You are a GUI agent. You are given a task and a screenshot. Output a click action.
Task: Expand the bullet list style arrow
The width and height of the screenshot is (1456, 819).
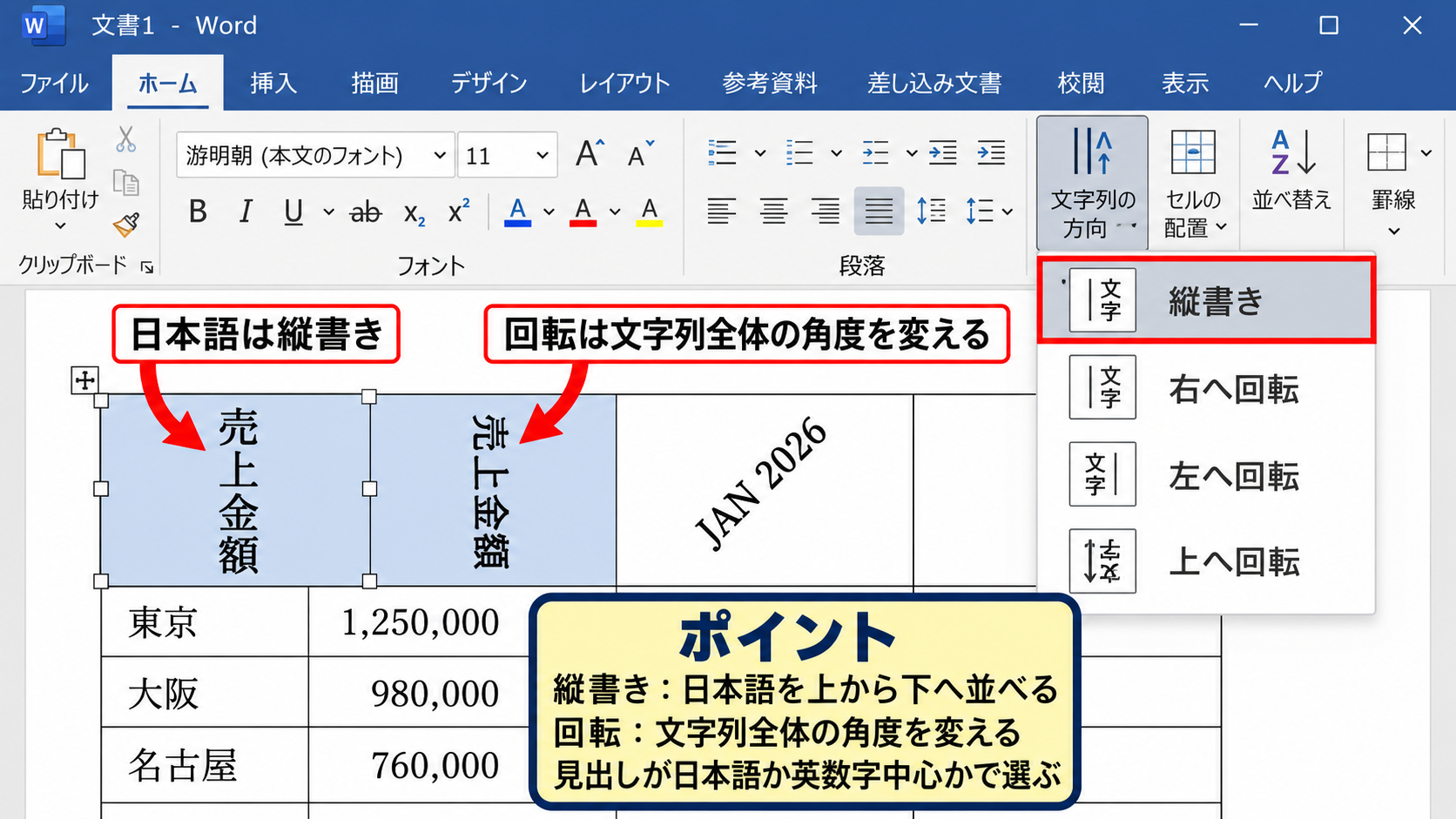(759, 153)
